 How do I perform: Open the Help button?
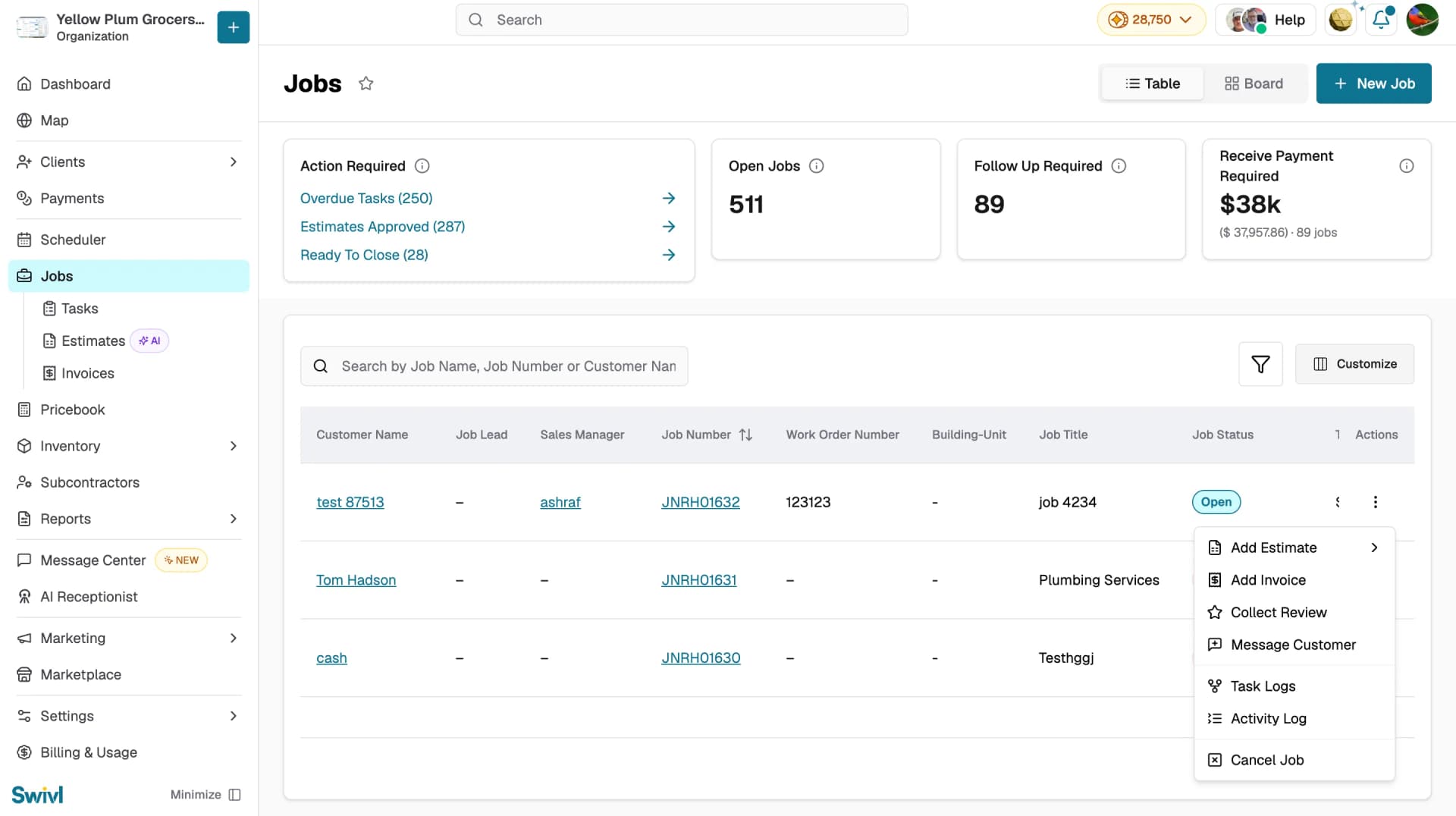pos(1265,20)
